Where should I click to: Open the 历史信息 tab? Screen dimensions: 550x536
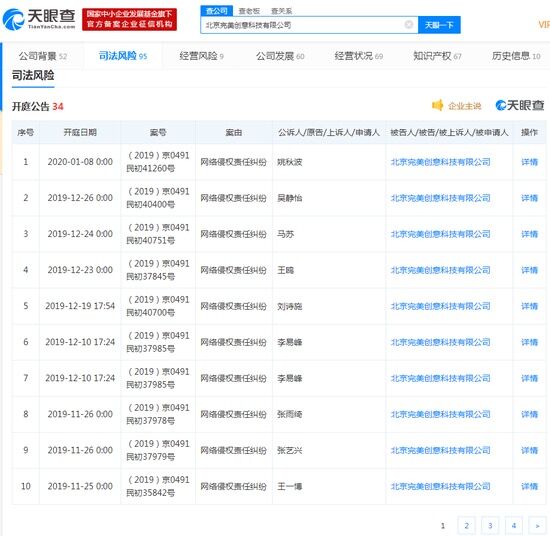[x=516, y=56]
